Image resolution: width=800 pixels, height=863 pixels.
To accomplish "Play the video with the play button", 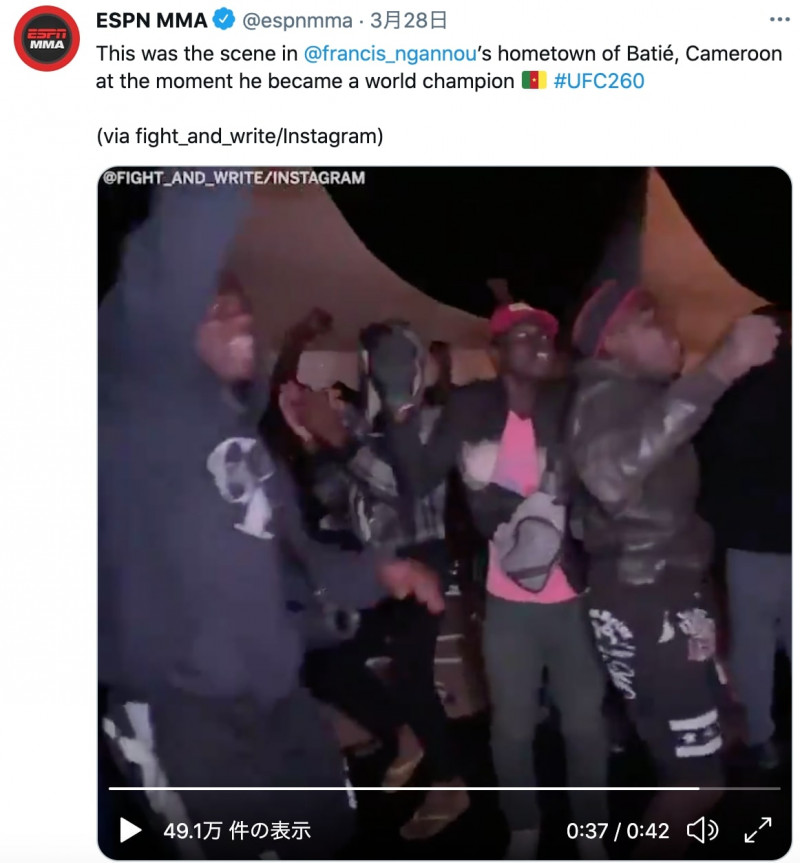I will click(x=130, y=829).
